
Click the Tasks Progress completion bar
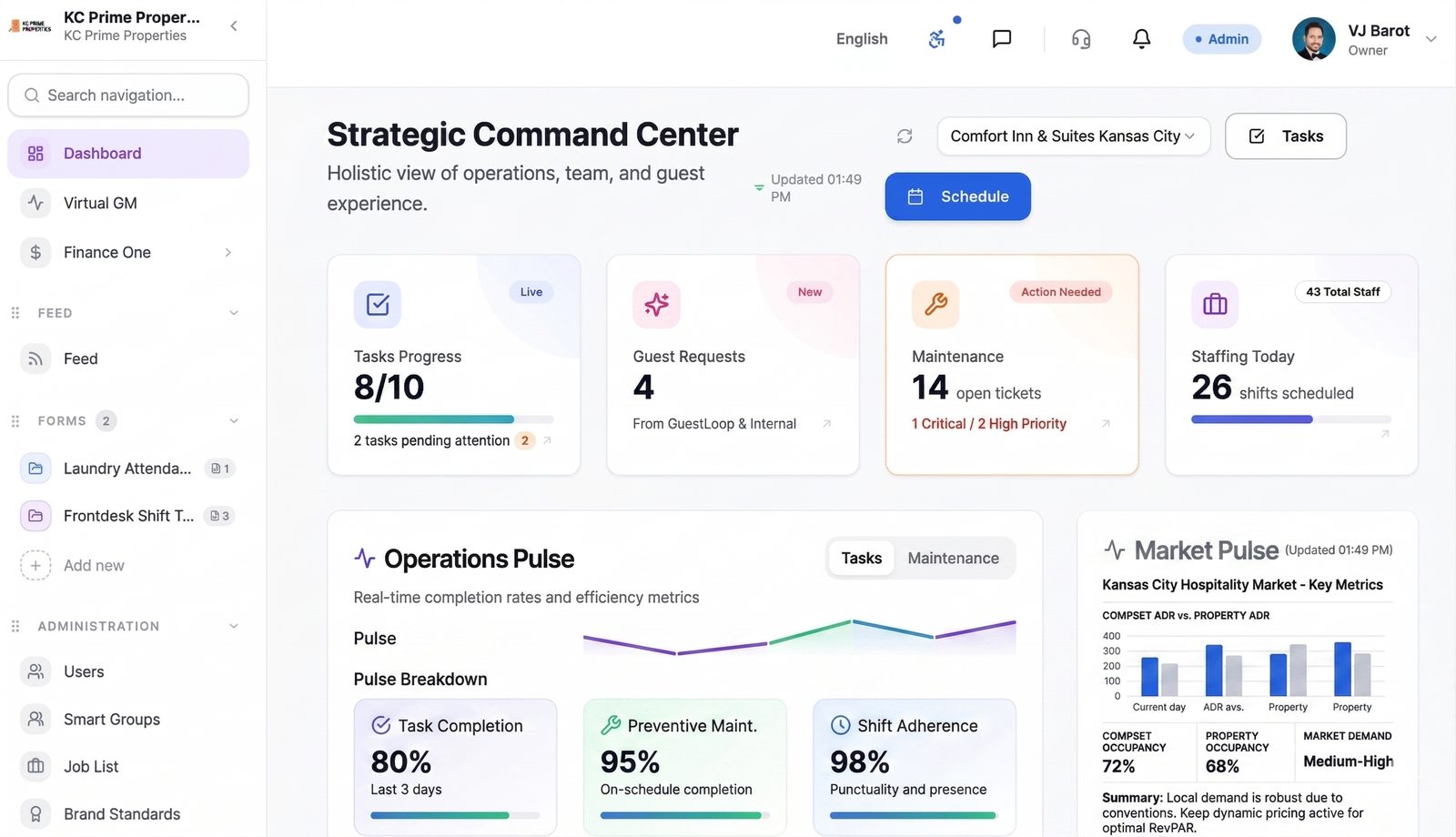454,419
